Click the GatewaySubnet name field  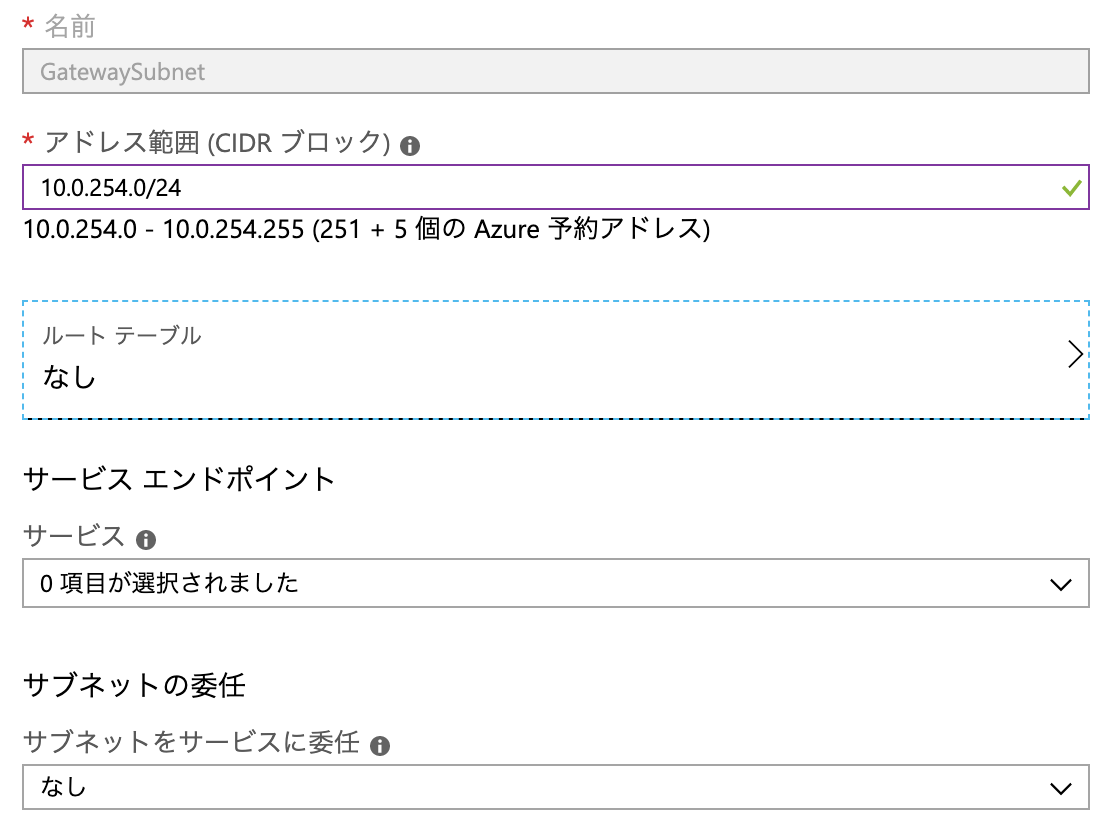point(555,73)
